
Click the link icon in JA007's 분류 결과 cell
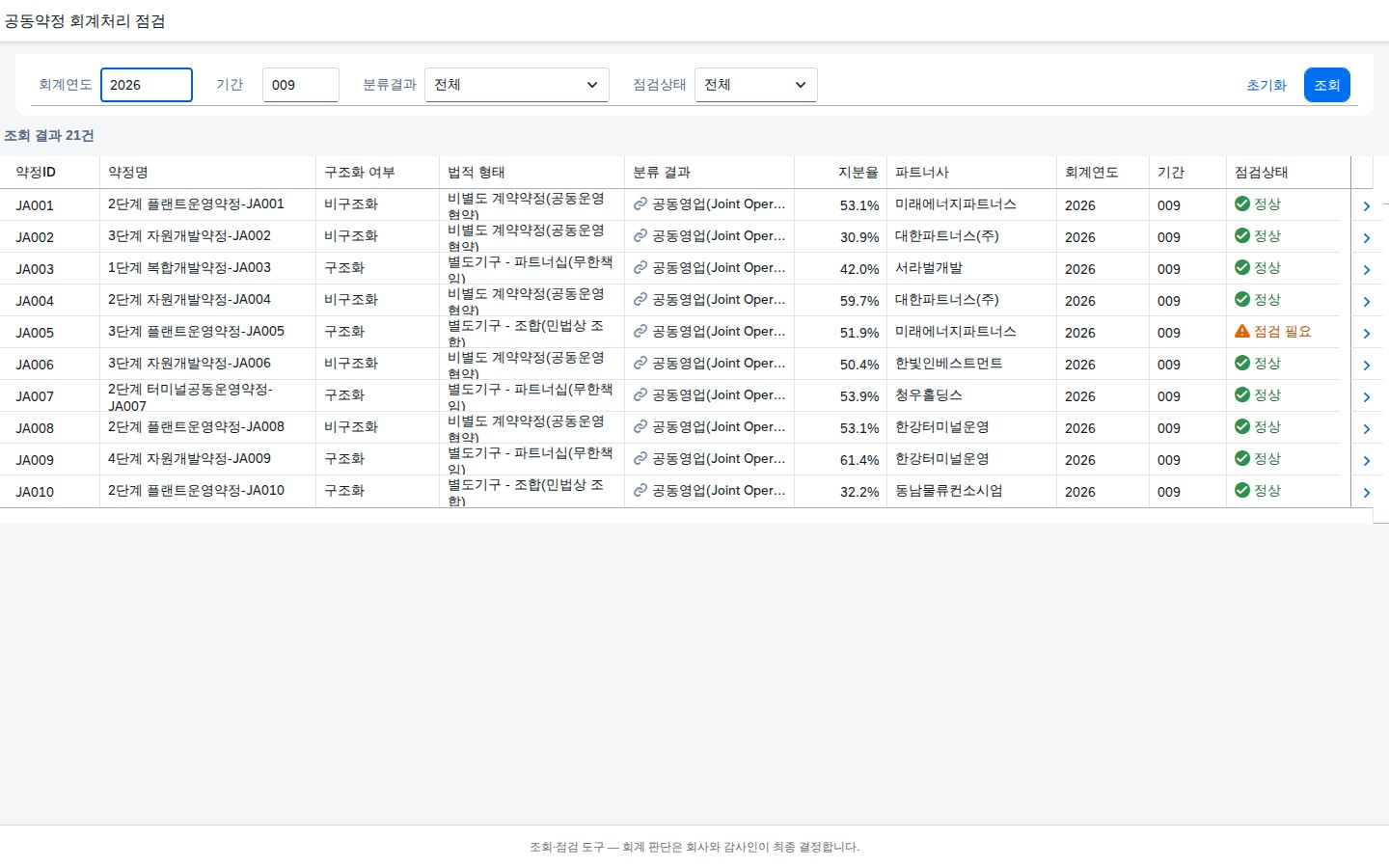(x=640, y=395)
